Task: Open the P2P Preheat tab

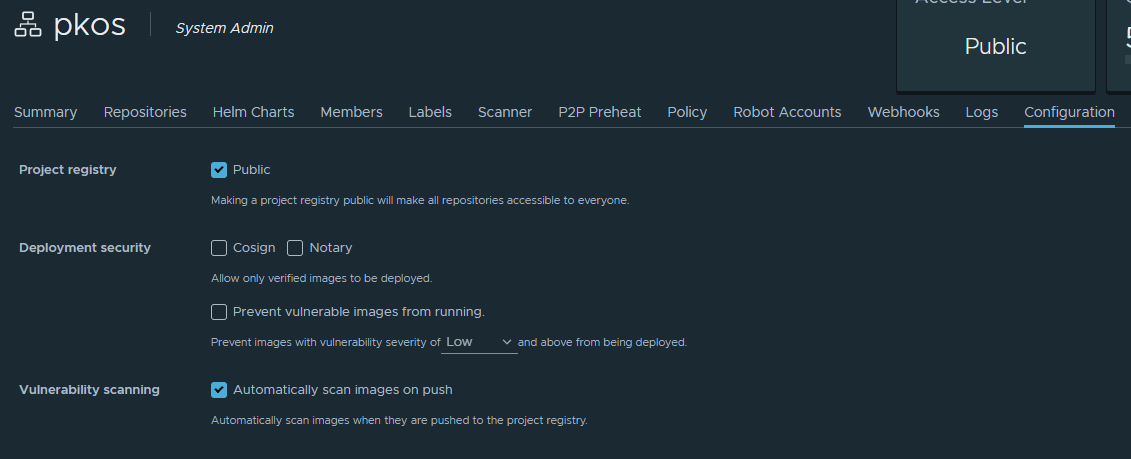Action: pyautogui.click(x=599, y=112)
